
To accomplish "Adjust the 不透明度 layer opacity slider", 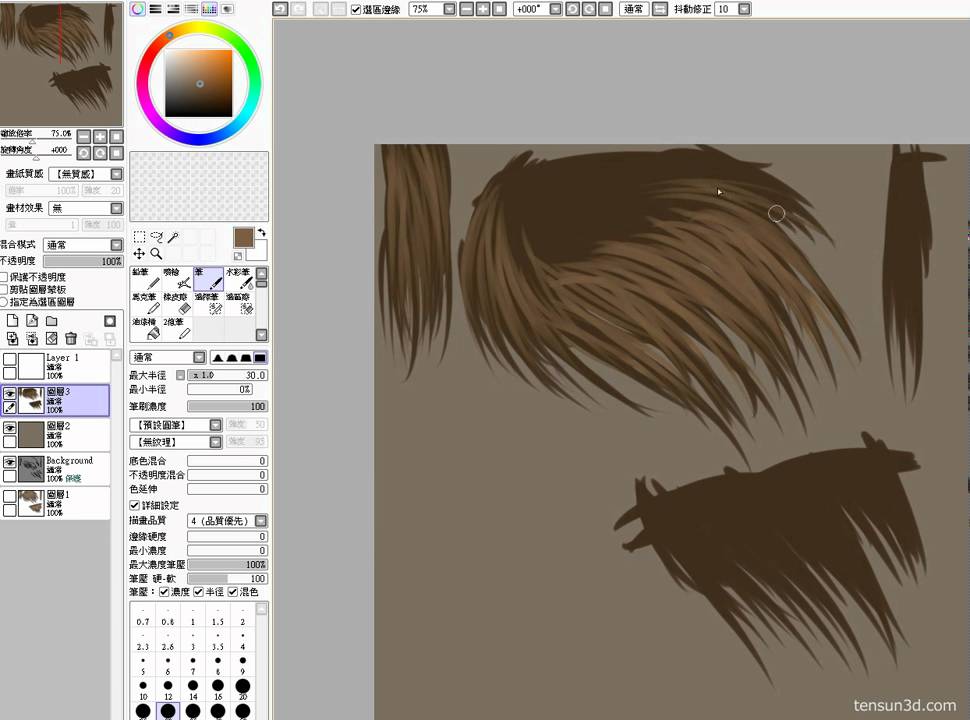I will [83, 262].
